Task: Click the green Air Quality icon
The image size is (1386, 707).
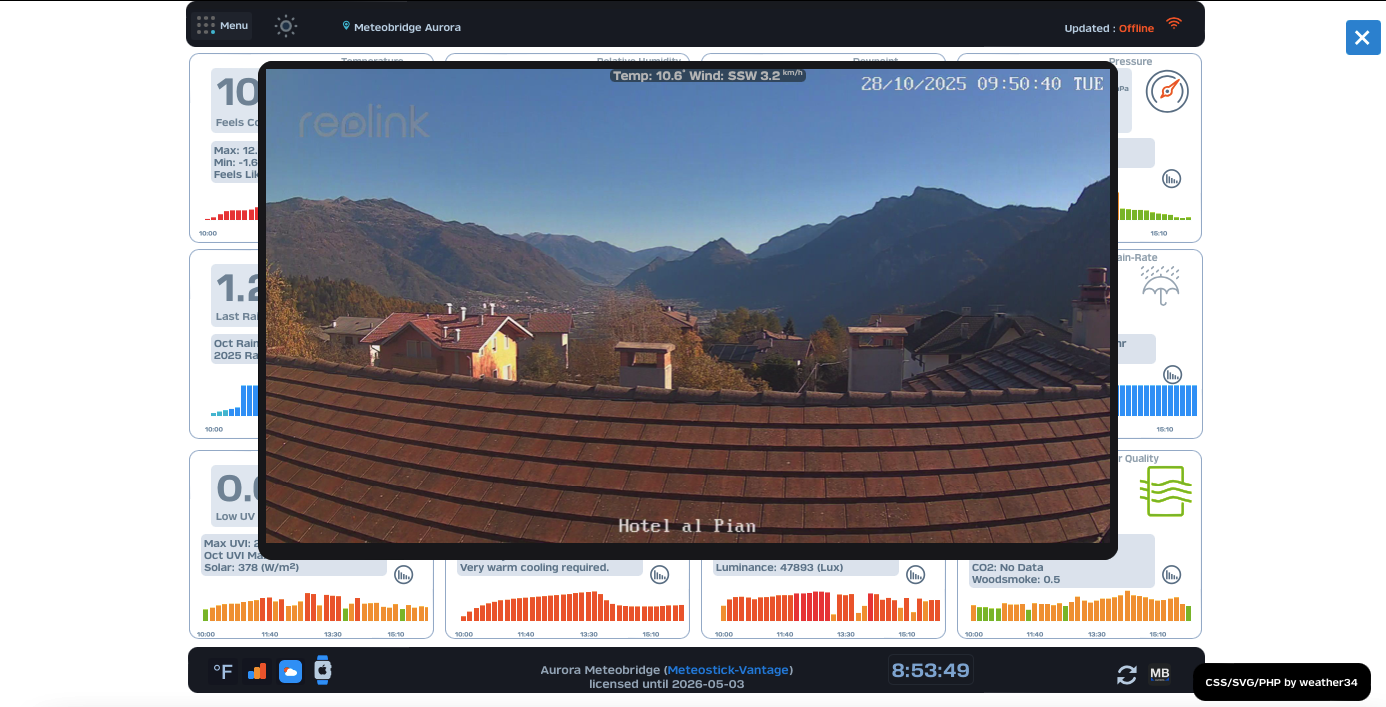Action: [1165, 491]
